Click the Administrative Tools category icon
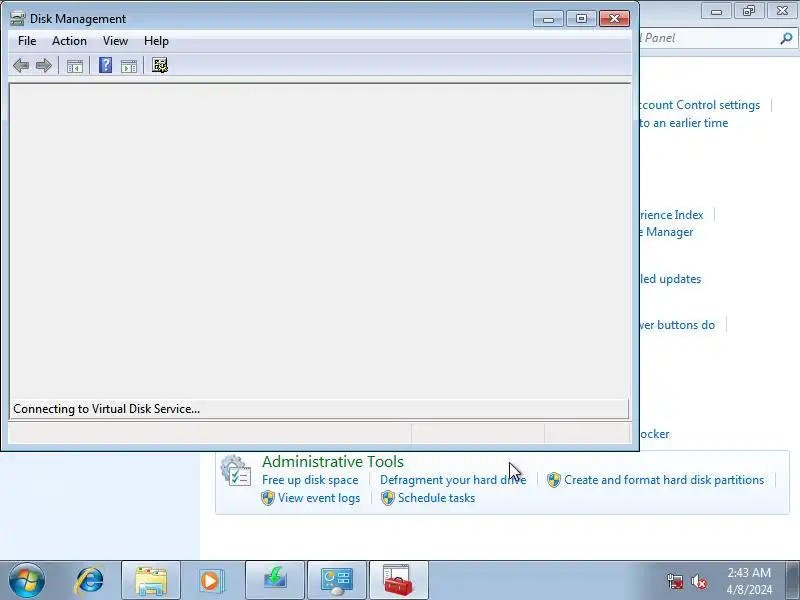 pyautogui.click(x=236, y=470)
